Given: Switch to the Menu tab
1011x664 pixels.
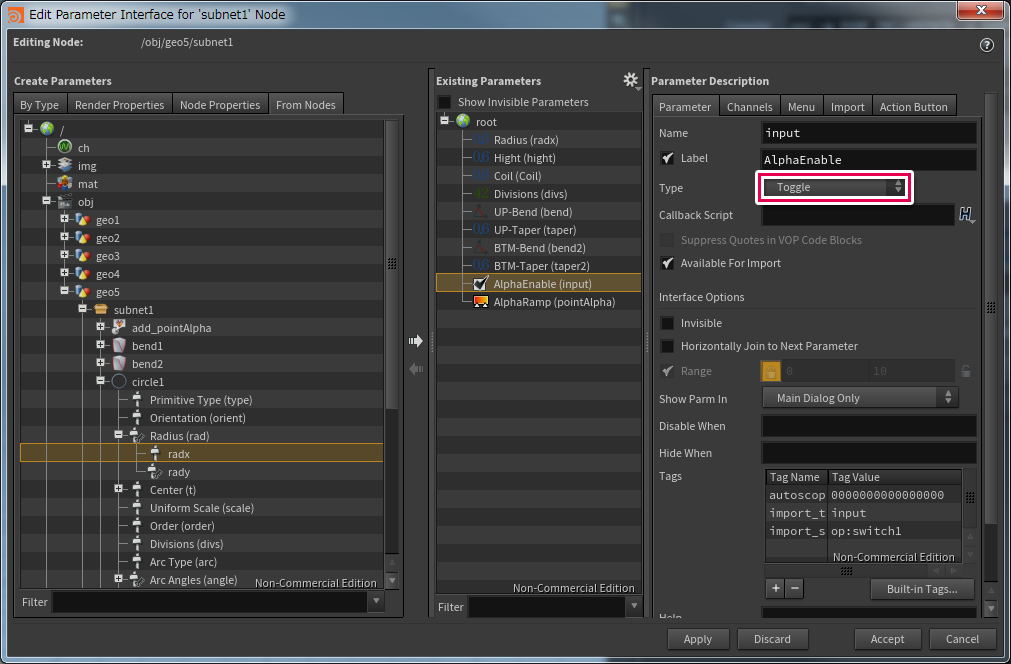Looking at the screenshot, I should click(801, 106).
